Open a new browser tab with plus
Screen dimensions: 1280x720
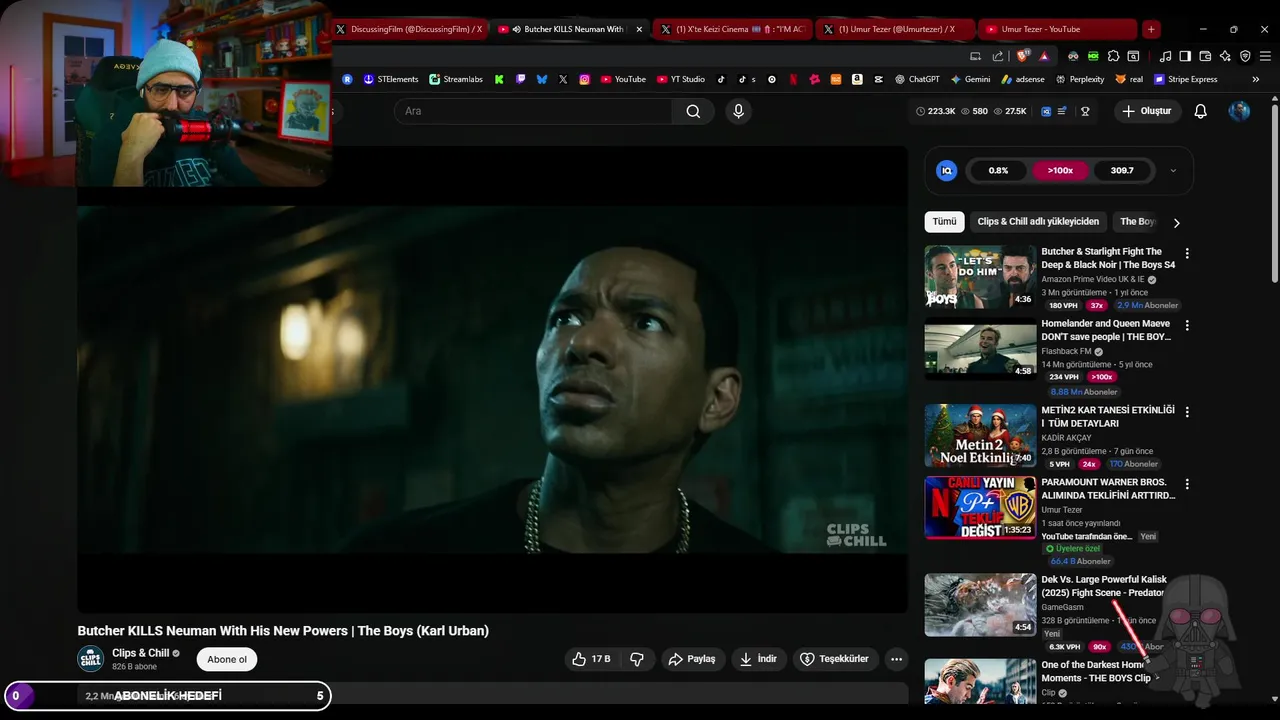(1151, 29)
